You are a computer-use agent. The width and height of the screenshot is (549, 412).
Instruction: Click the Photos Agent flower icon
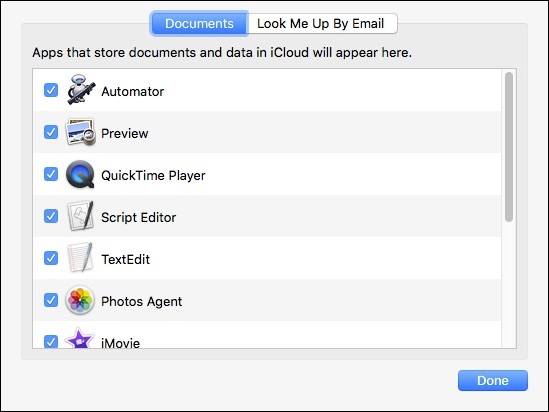coord(80,300)
